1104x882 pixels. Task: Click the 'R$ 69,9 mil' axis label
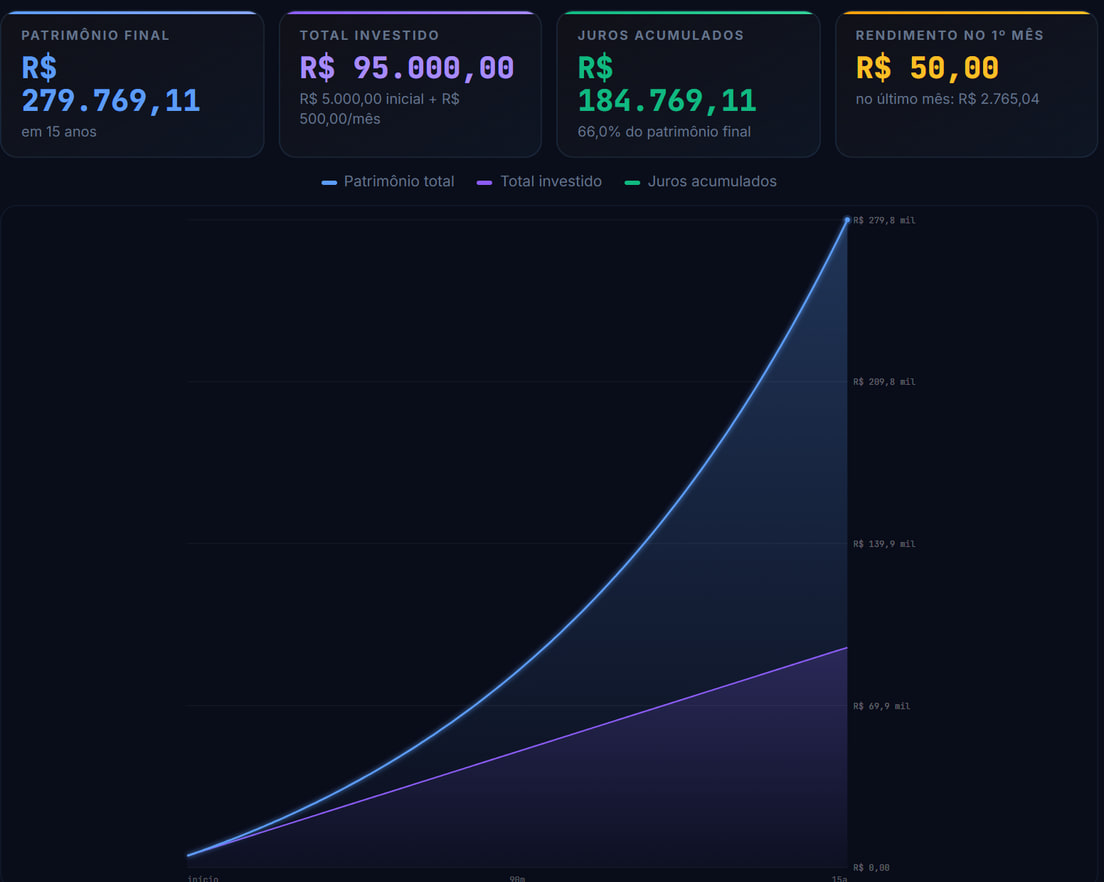coord(882,706)
